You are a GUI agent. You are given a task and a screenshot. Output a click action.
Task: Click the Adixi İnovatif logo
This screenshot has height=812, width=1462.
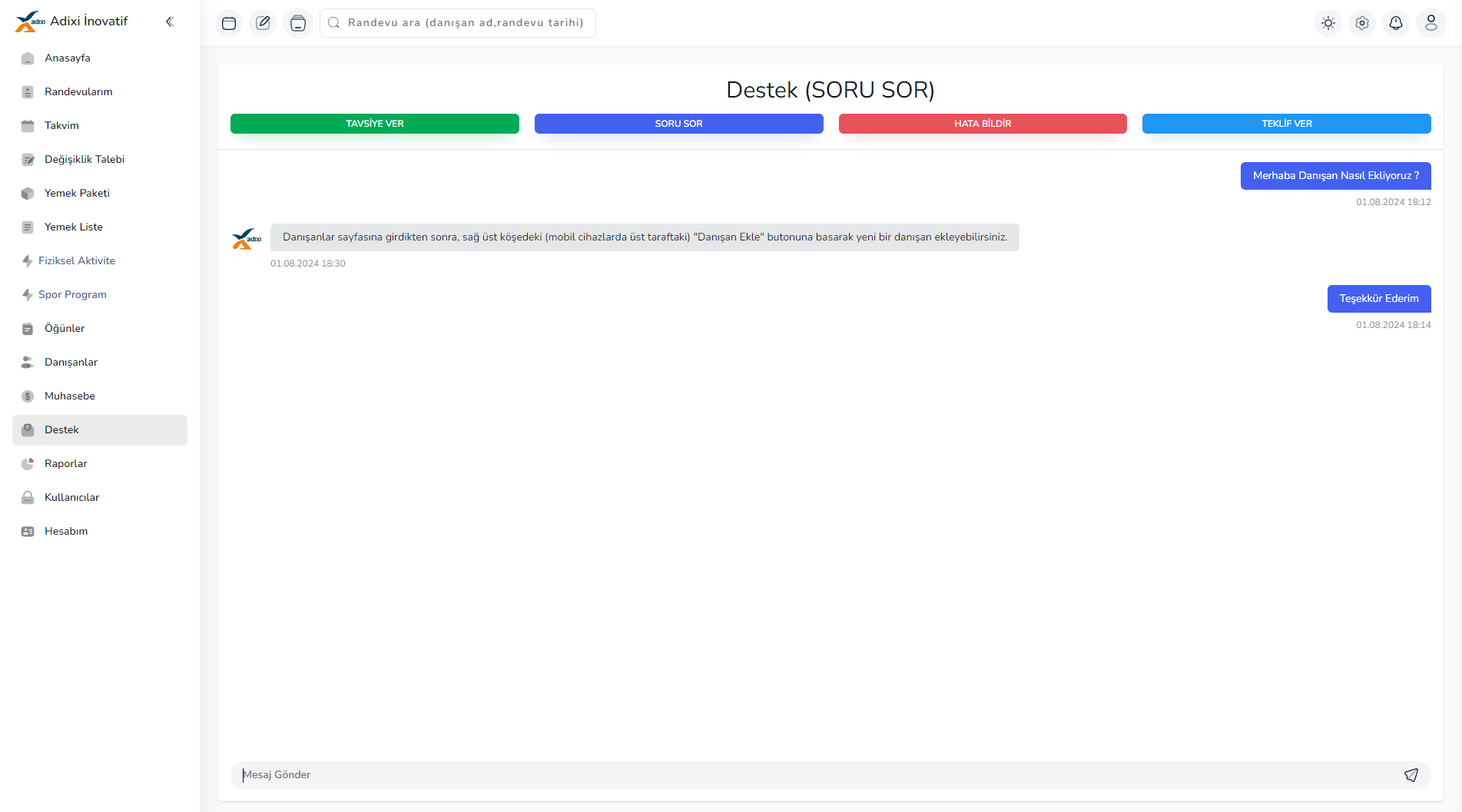[31, 22]
